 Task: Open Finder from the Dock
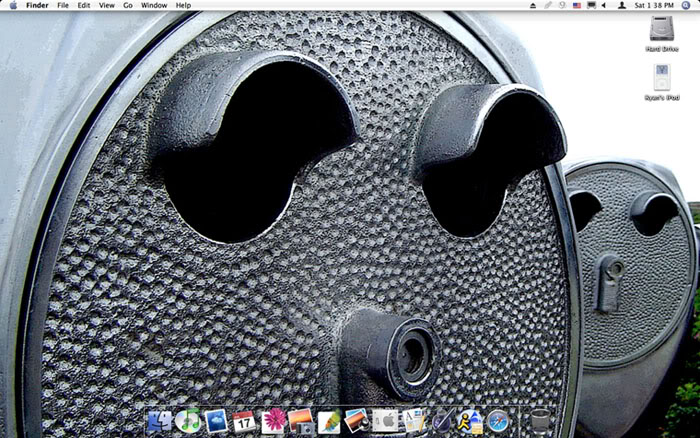pos(159,421)
